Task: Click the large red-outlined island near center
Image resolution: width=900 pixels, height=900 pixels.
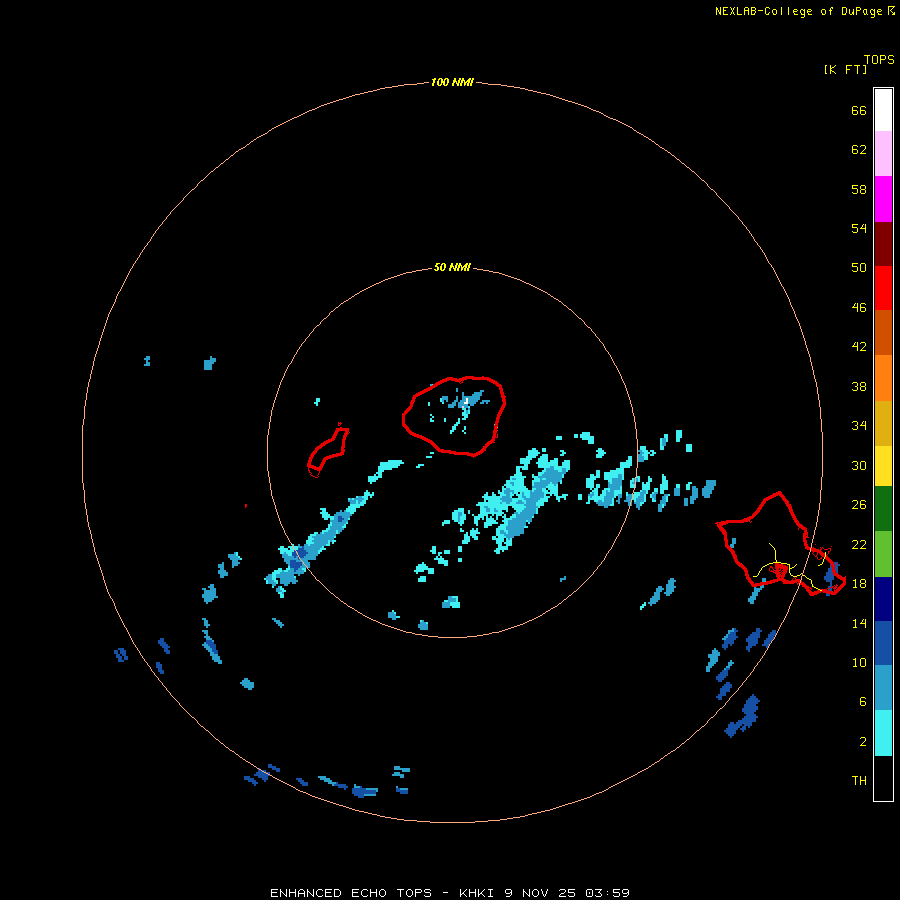Action: 454,416
